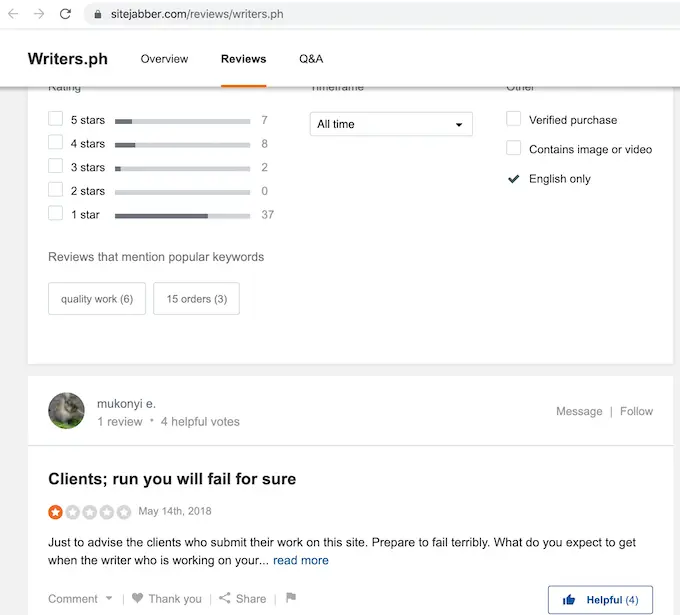Click the browser forward arrow

pyautogui.click(x=39, y=14)
